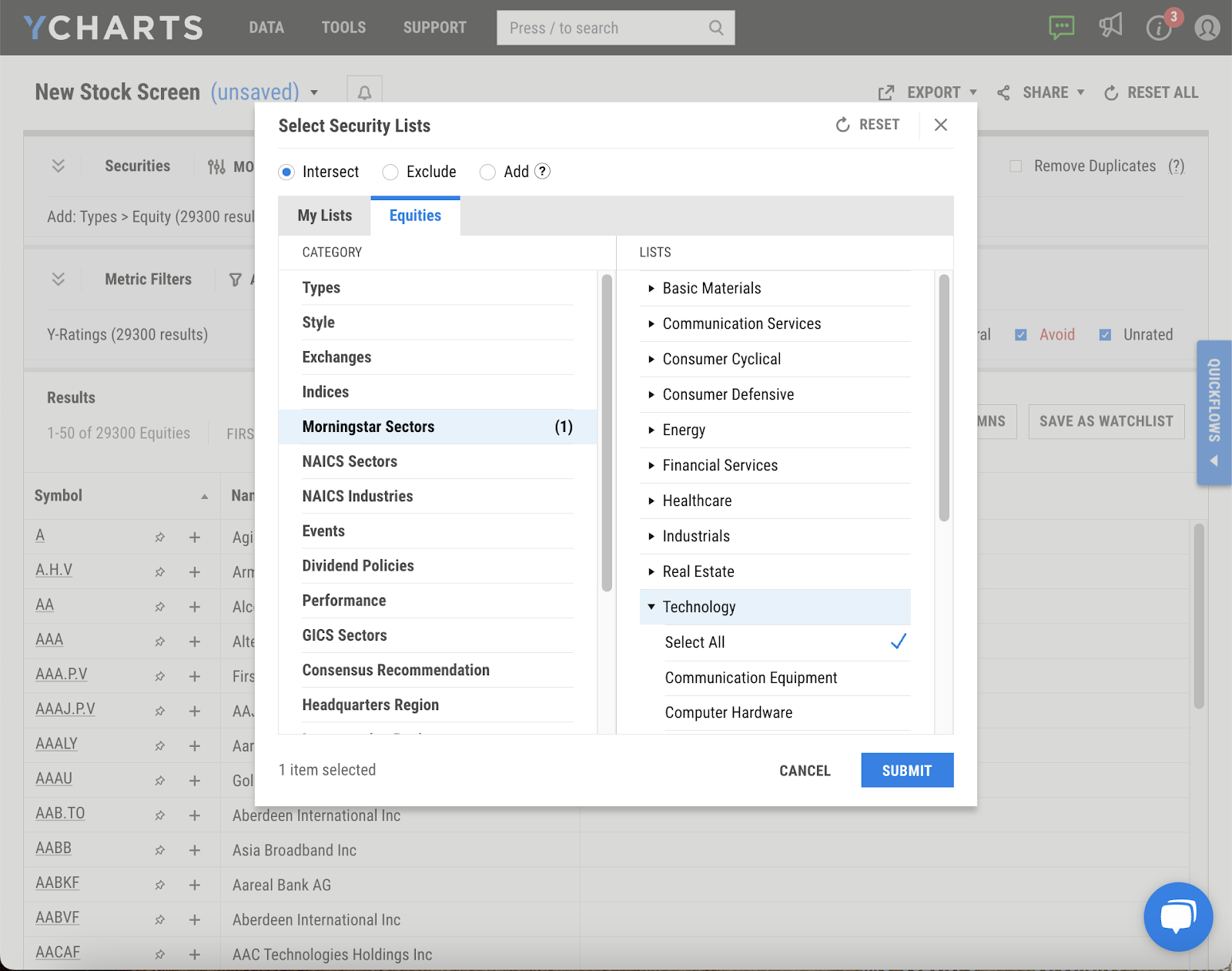Screen dimensions: 1232x971
Task: Select the Exclude radio button
Action: pyautogui.click(x=390, y=172)
